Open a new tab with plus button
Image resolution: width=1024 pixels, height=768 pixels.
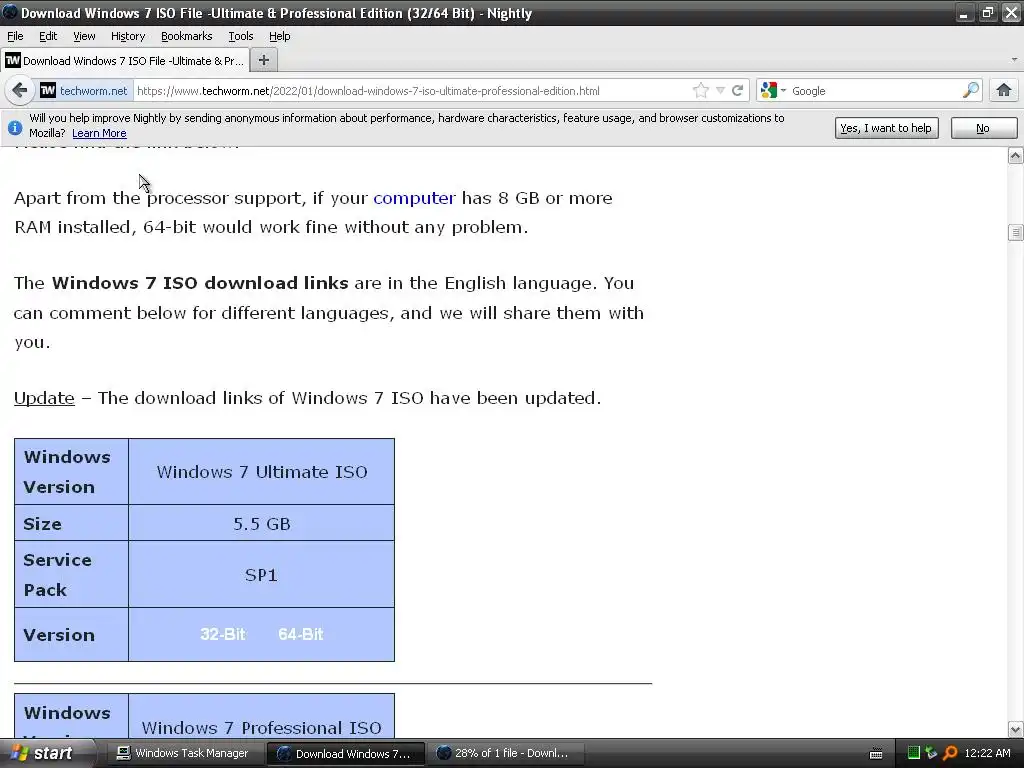263,60
